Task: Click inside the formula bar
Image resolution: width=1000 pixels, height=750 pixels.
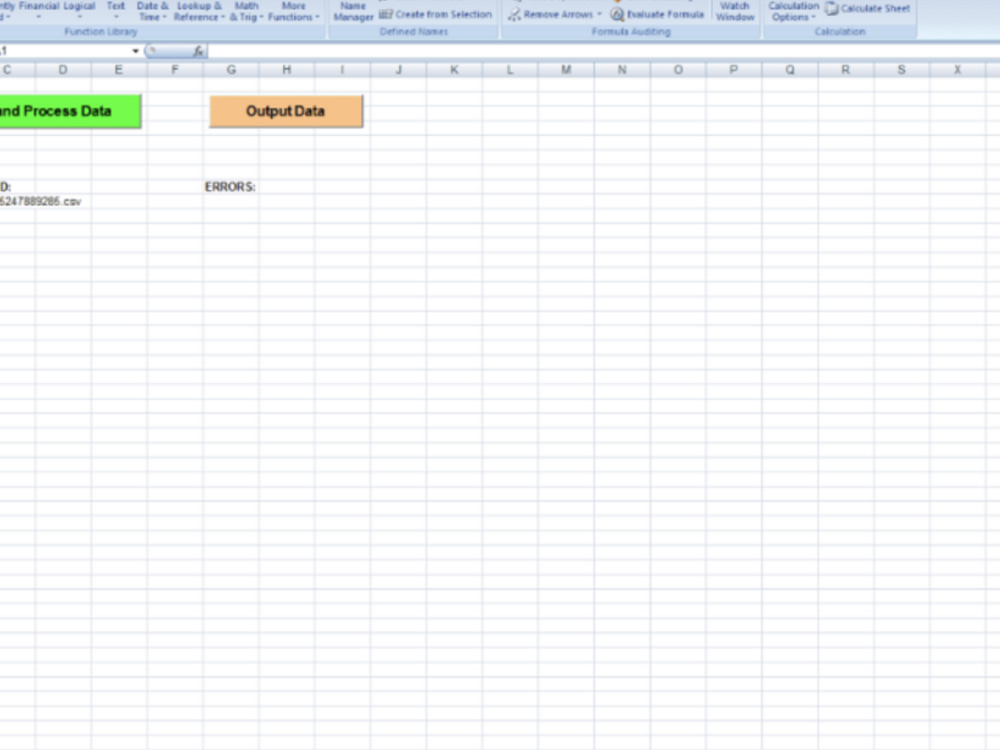Action: pyautogui.click(x=400, y=51)
